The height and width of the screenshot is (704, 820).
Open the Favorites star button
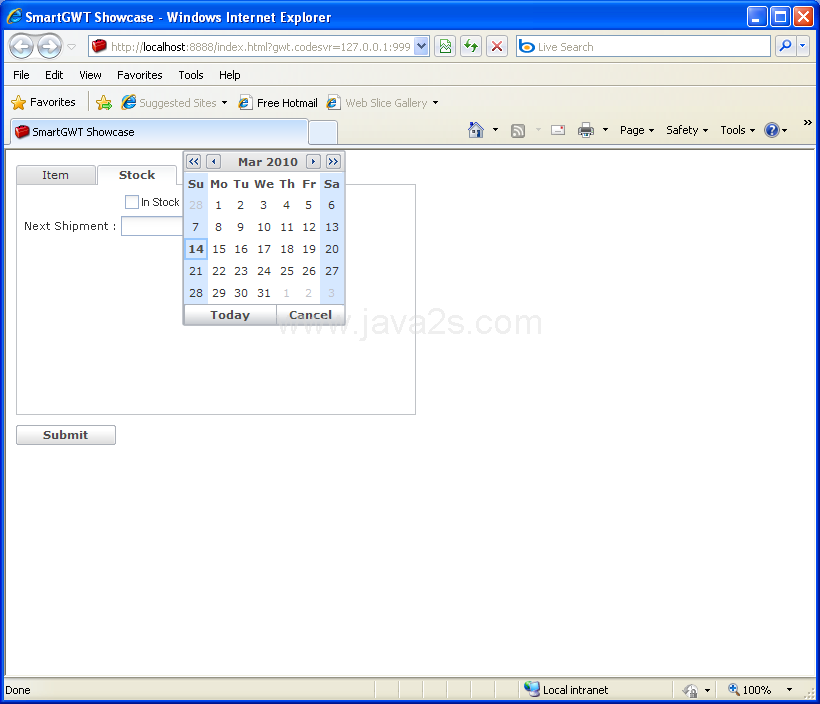click(x=43, y=103)
